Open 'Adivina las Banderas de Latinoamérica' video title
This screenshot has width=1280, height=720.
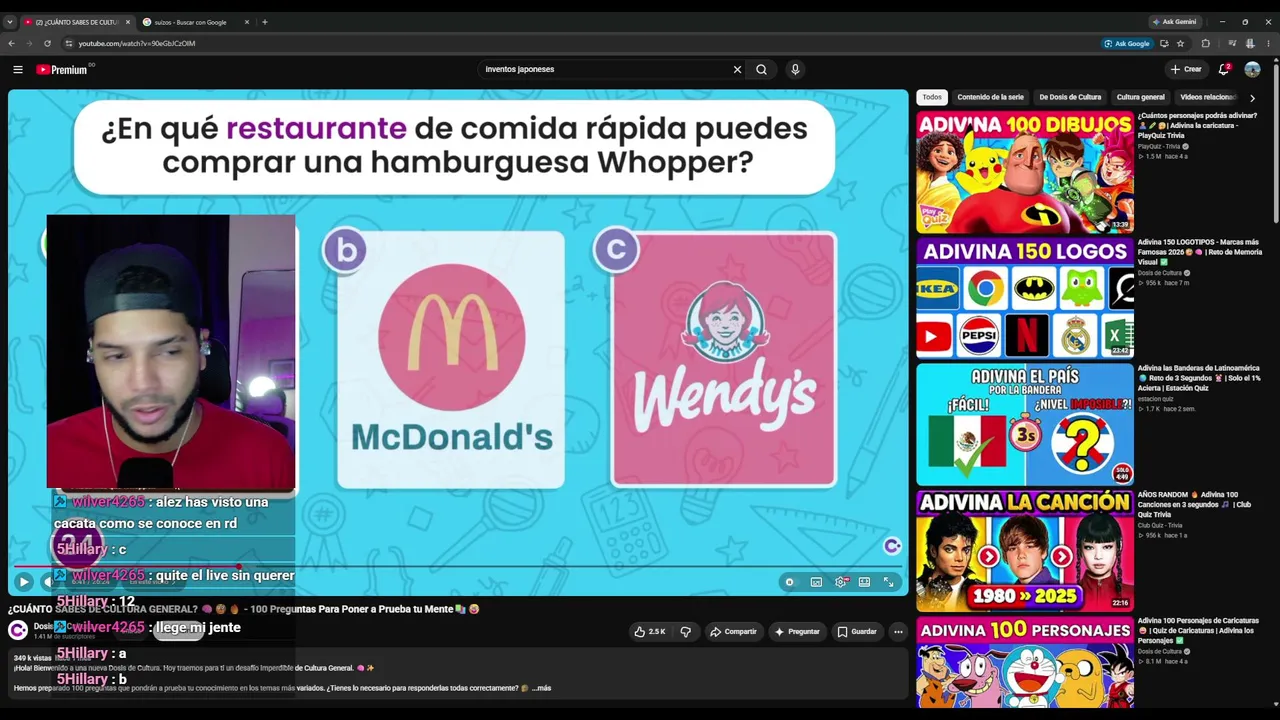tap(1198, 377)
